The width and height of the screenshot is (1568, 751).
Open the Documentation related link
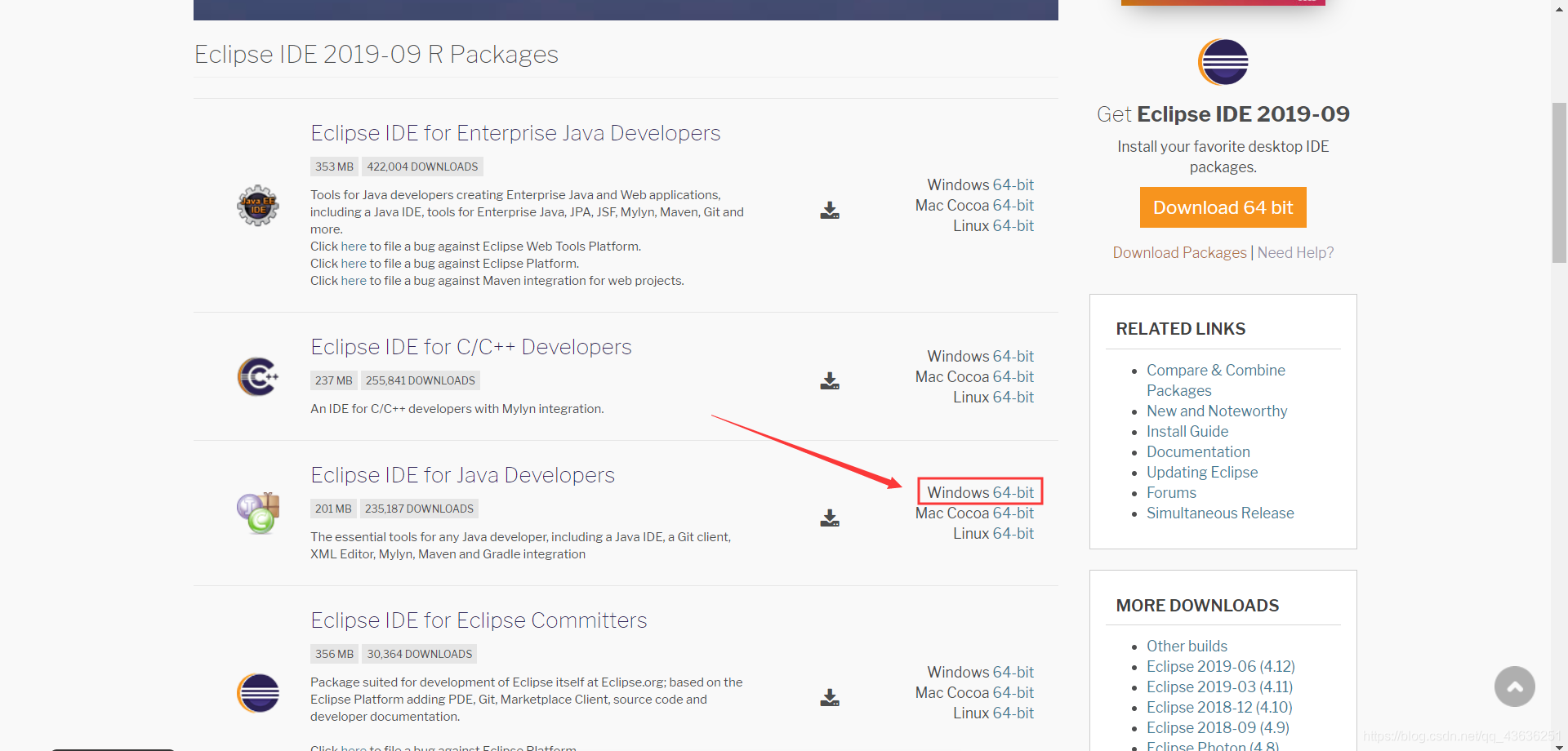click(1198, 452)
